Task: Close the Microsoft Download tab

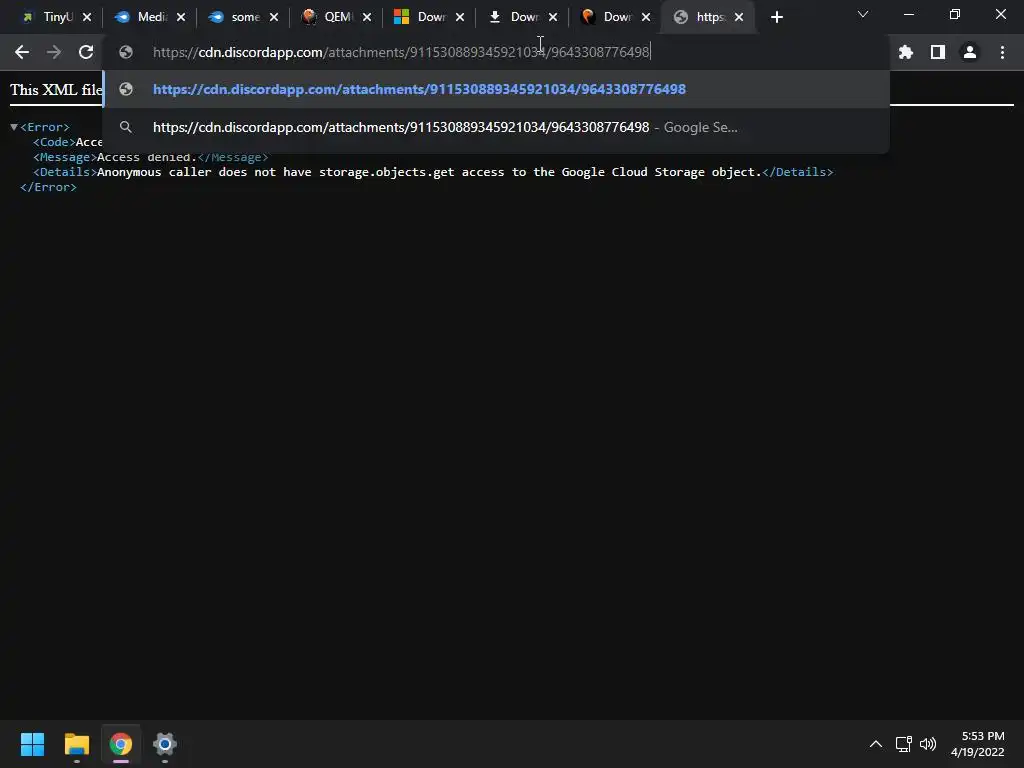Action: coord(460,17)
